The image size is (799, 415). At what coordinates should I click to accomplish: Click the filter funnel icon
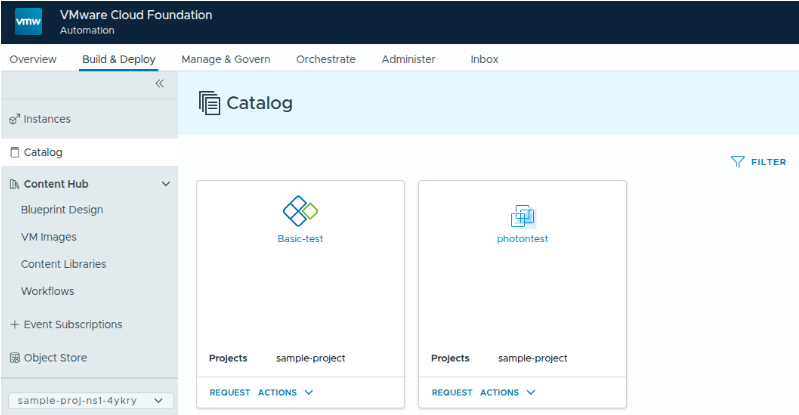[738, 161]
